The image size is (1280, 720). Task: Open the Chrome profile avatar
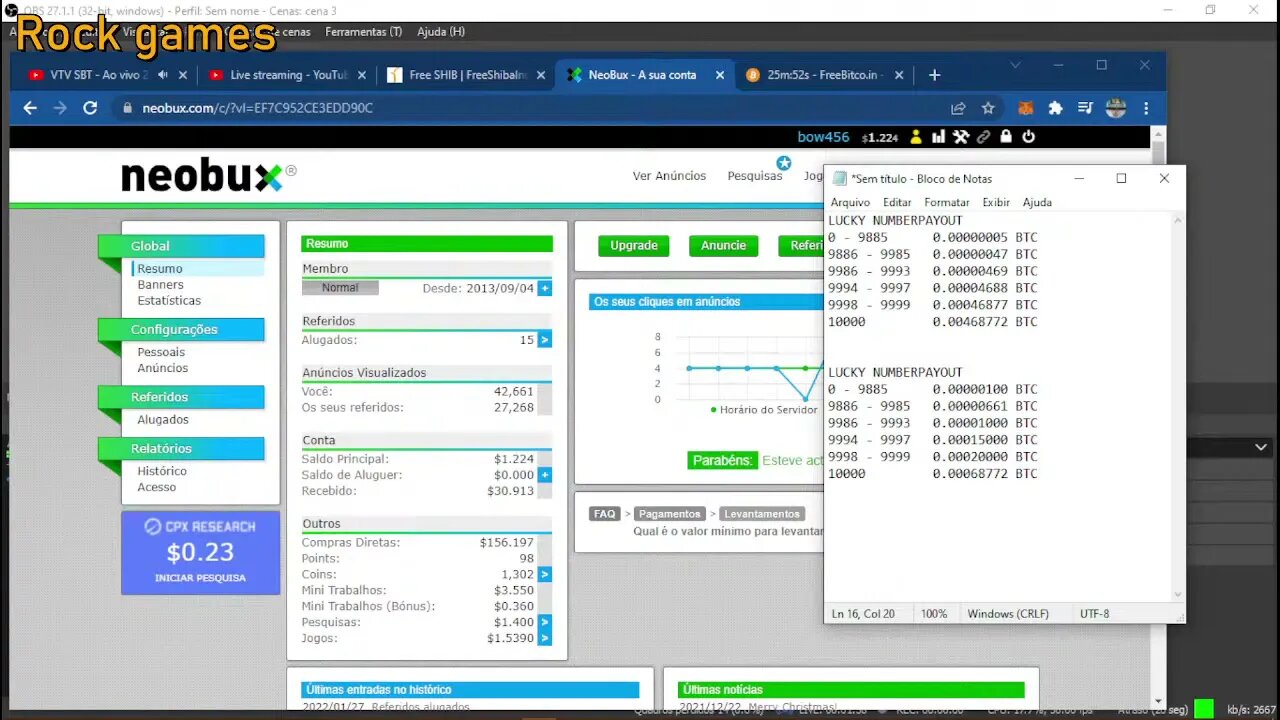(1116, 108)
